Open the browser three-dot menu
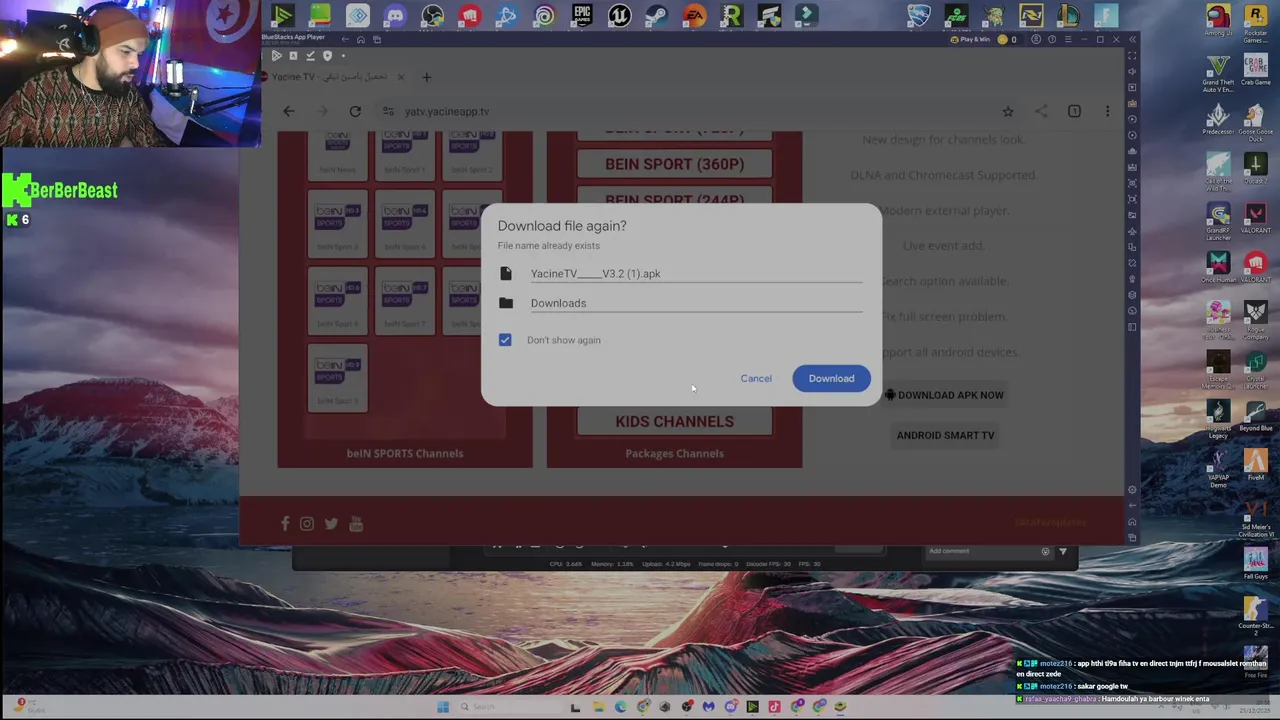The height and width of the screenshot is (720, 1280). pyautogui.click(x=1107, y=111)
